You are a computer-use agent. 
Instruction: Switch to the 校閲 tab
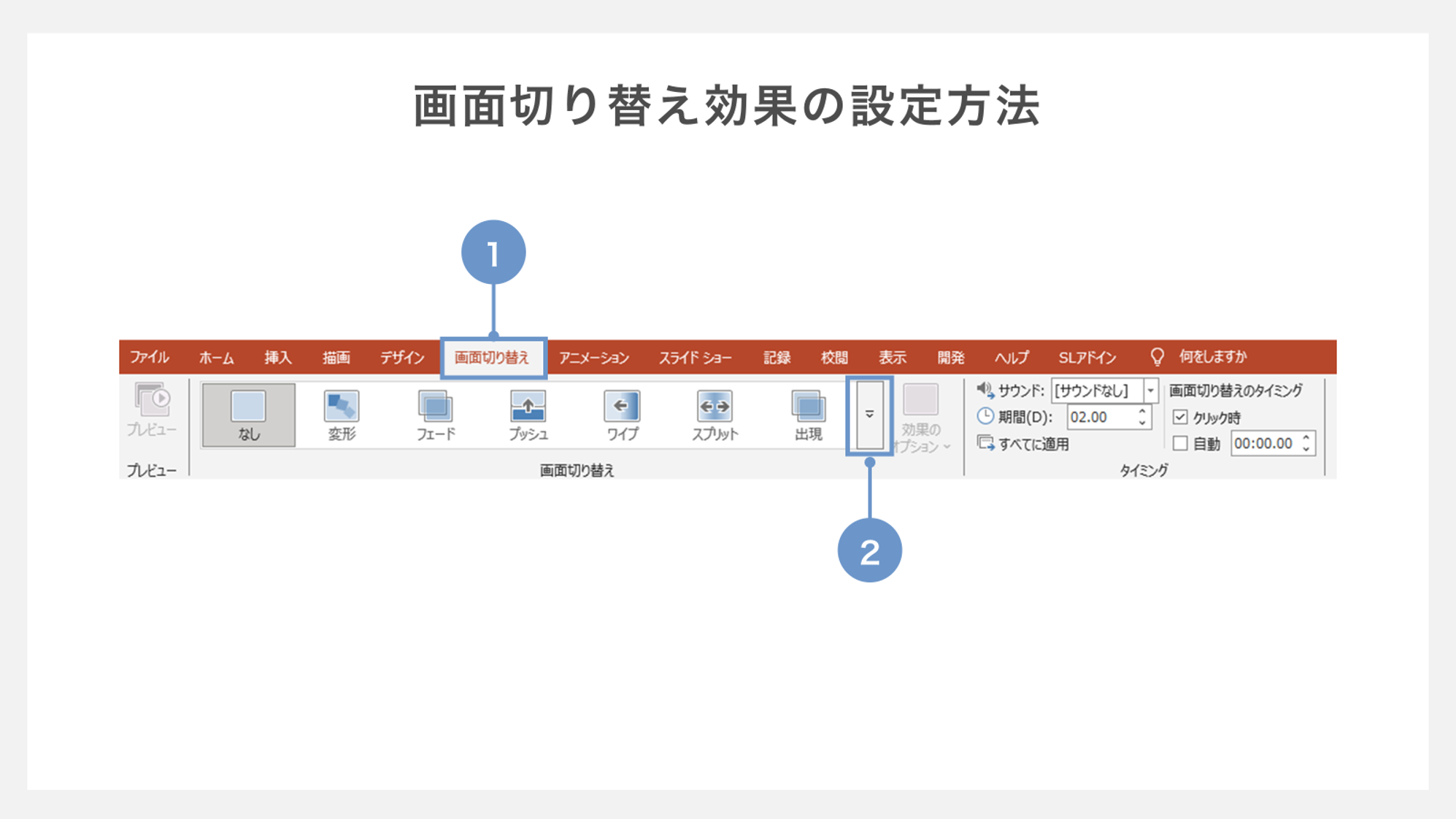point(834,357)
